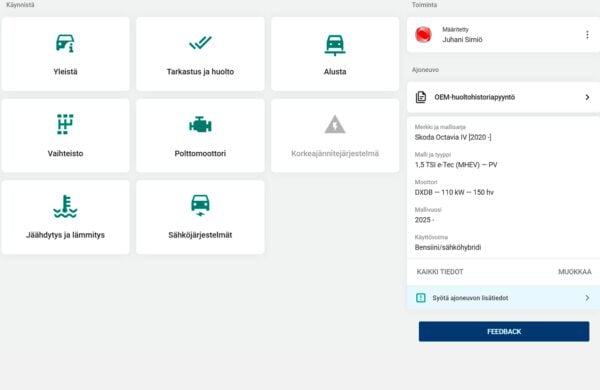The width and height of the screenshot is (600, 390).
Task: Open Syötä ajoneuvon lisätiedot link text
Action: (470, 298)
